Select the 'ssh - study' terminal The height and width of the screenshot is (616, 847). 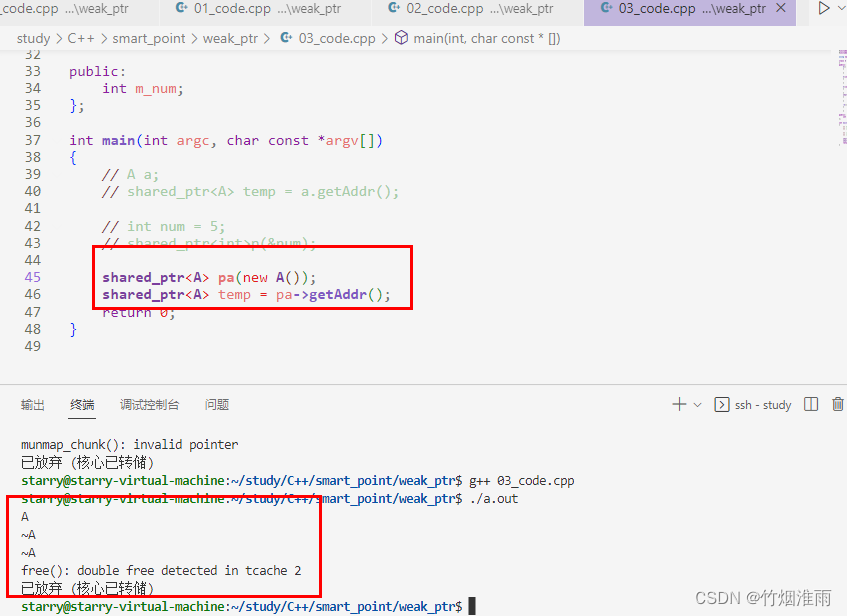click(752, 405)
